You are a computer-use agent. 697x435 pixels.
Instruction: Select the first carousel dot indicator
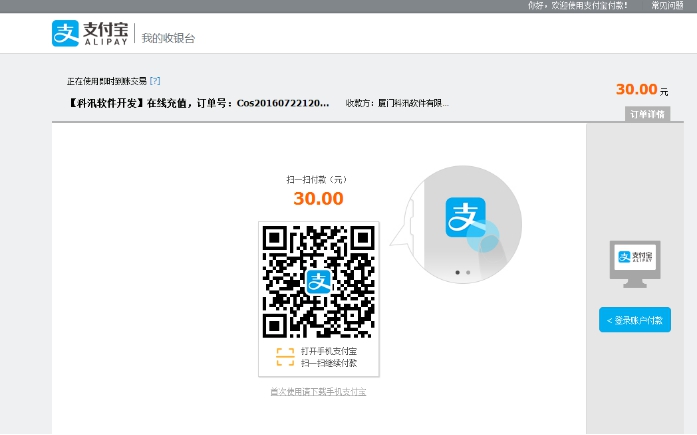(457, 272)
